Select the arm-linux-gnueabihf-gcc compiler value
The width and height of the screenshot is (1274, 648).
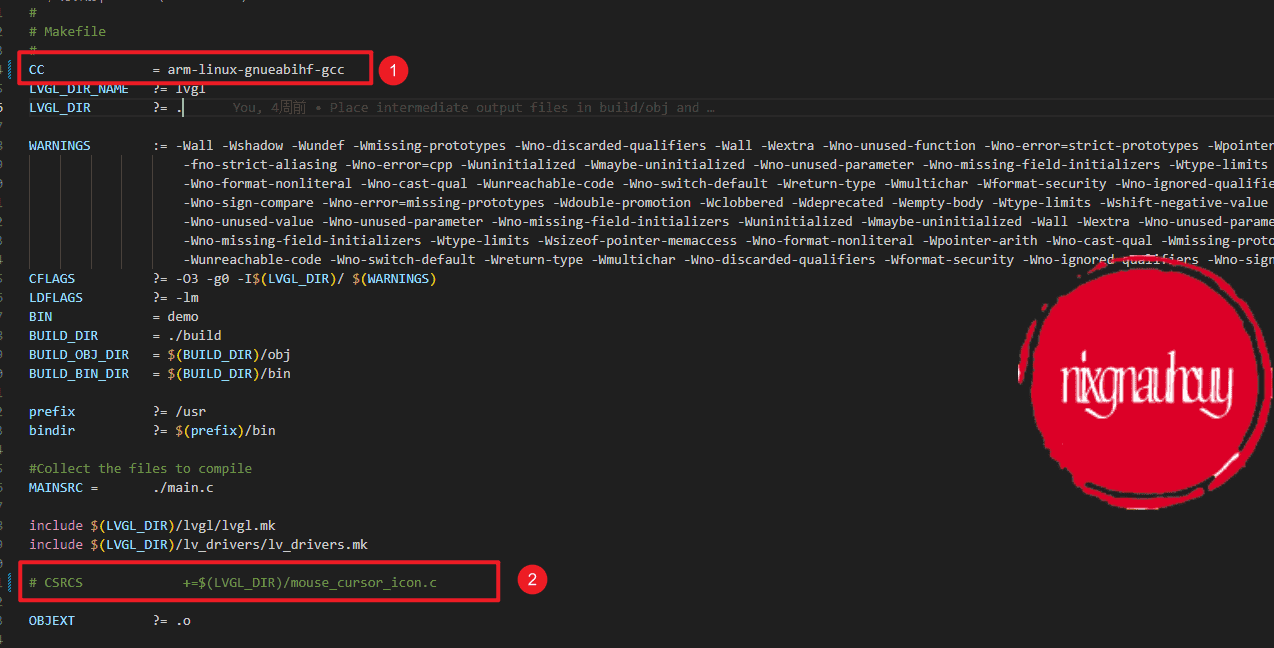tap(256, 69)
